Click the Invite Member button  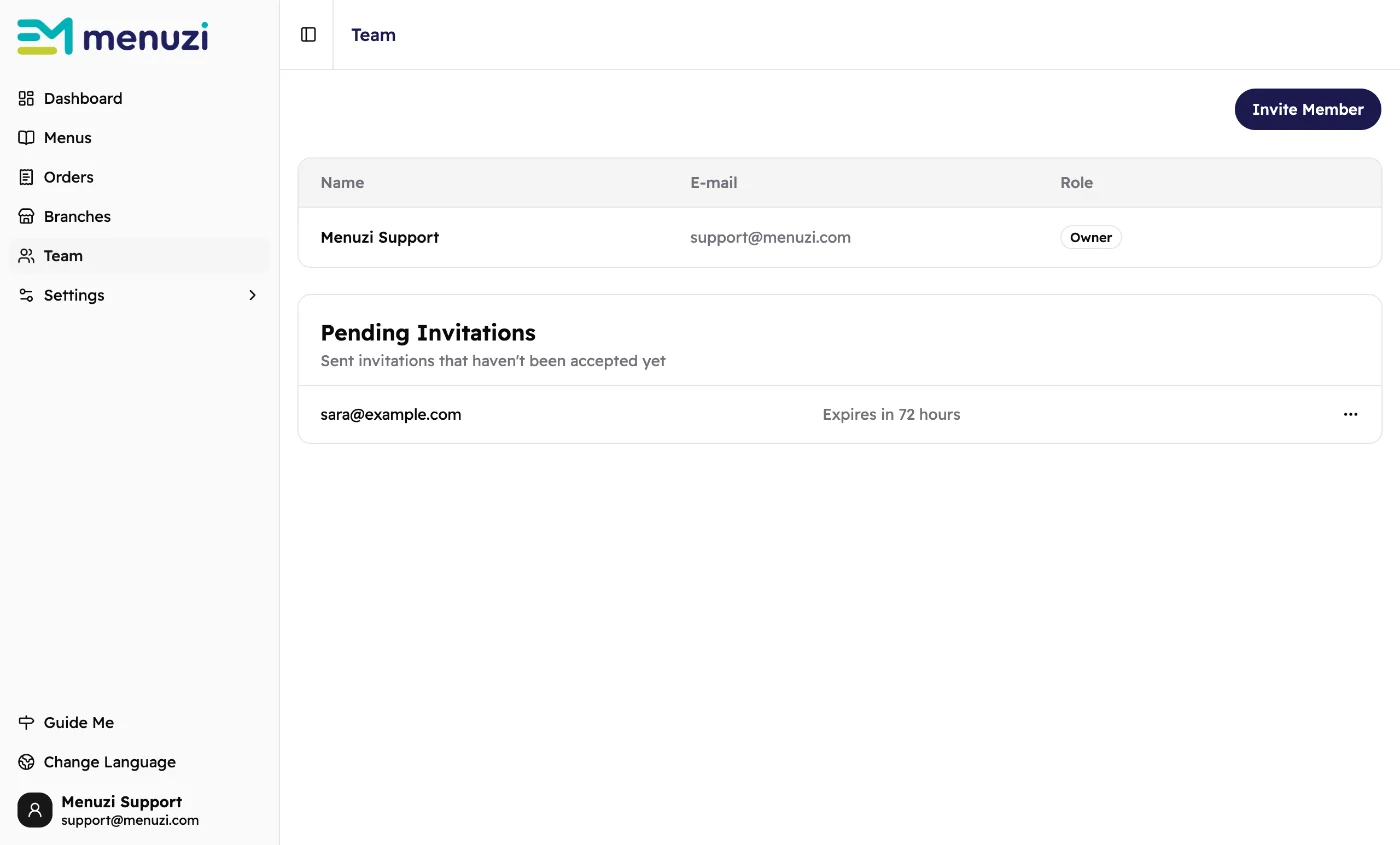tap(1308, 109)
